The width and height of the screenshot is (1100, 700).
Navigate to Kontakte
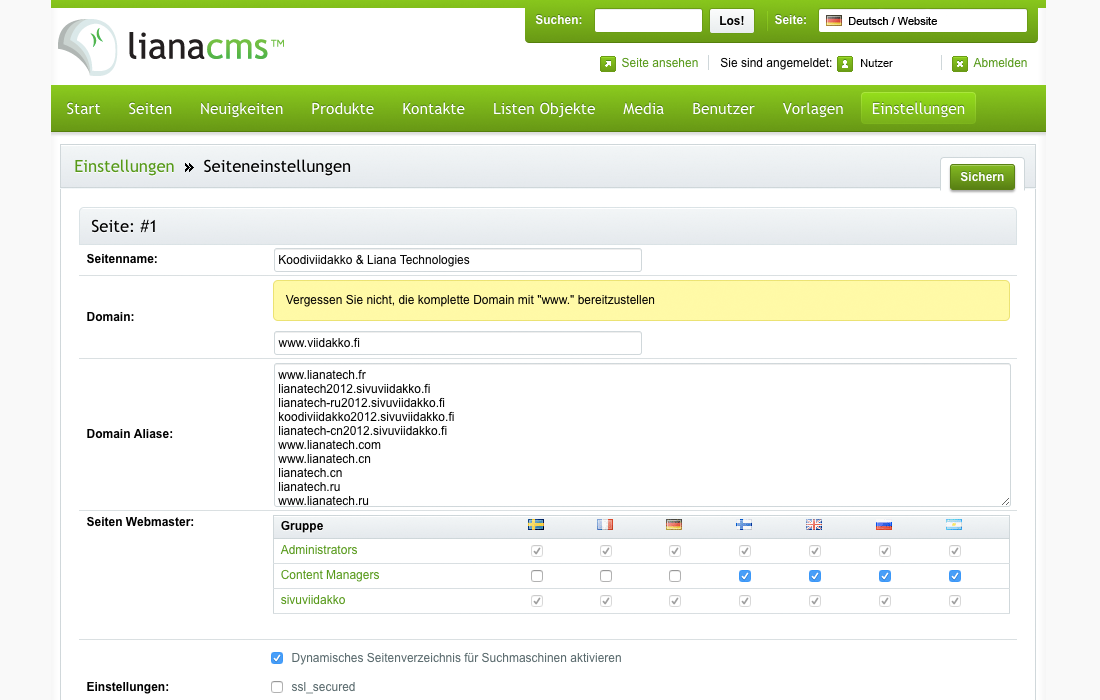[434, 109]
